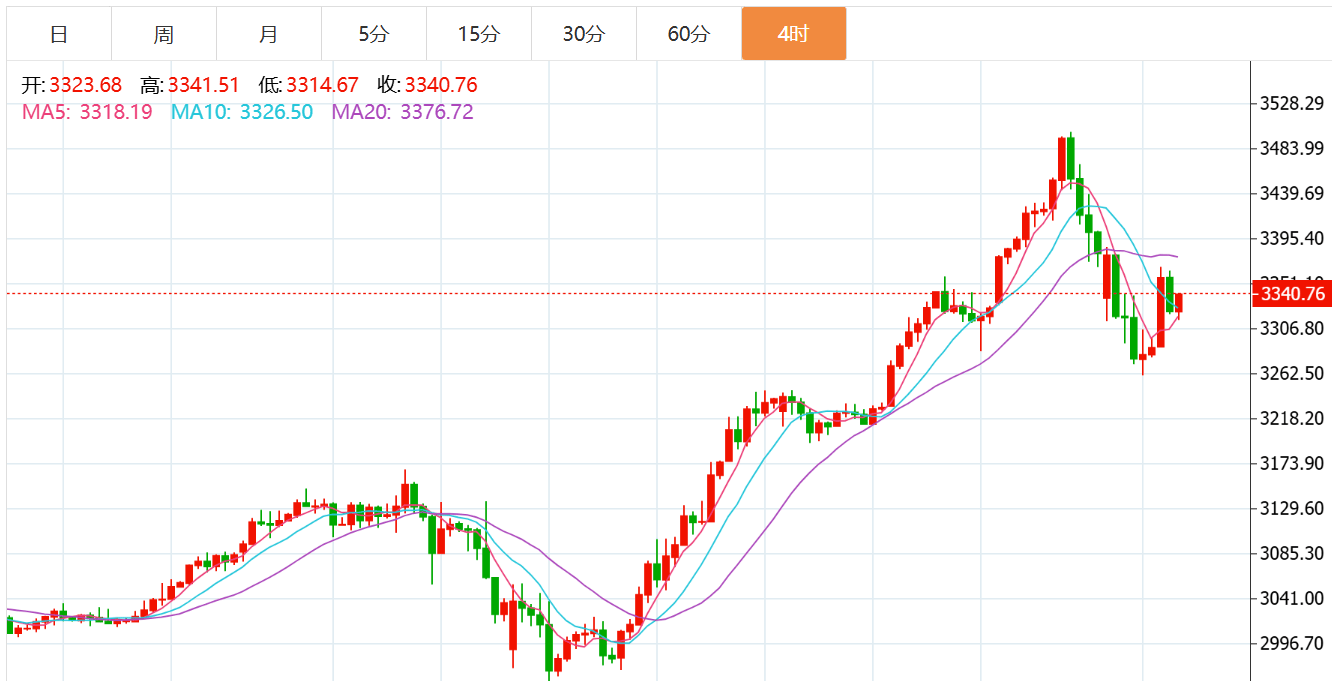1332x681 pixels.
Task: Switch to the 60分 interval tab
Action: coord(688,34)
